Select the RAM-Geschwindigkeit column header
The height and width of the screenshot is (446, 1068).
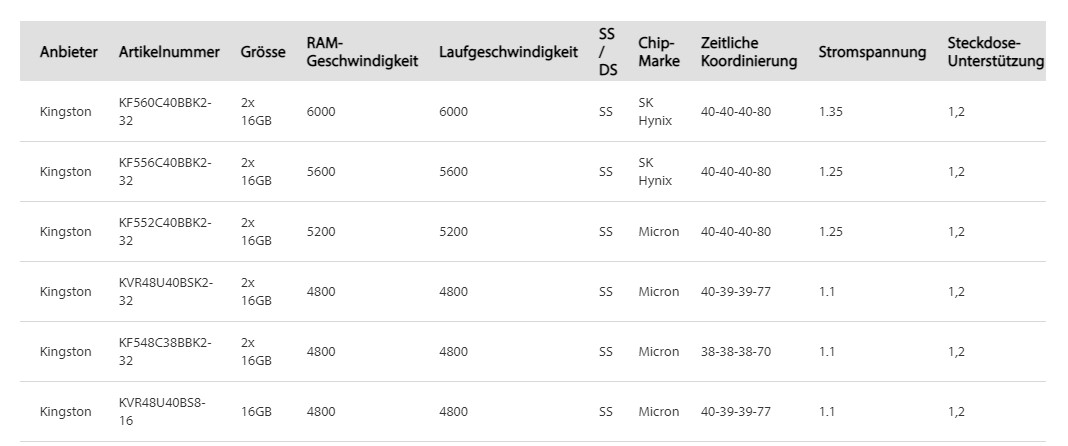coord(362,52)
